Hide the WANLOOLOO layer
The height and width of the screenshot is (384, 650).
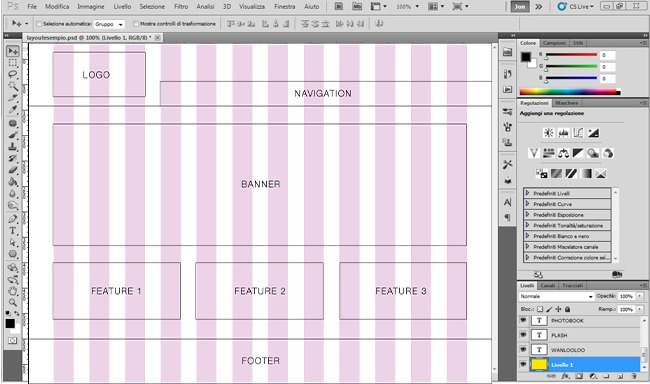(x=523, y=350)
